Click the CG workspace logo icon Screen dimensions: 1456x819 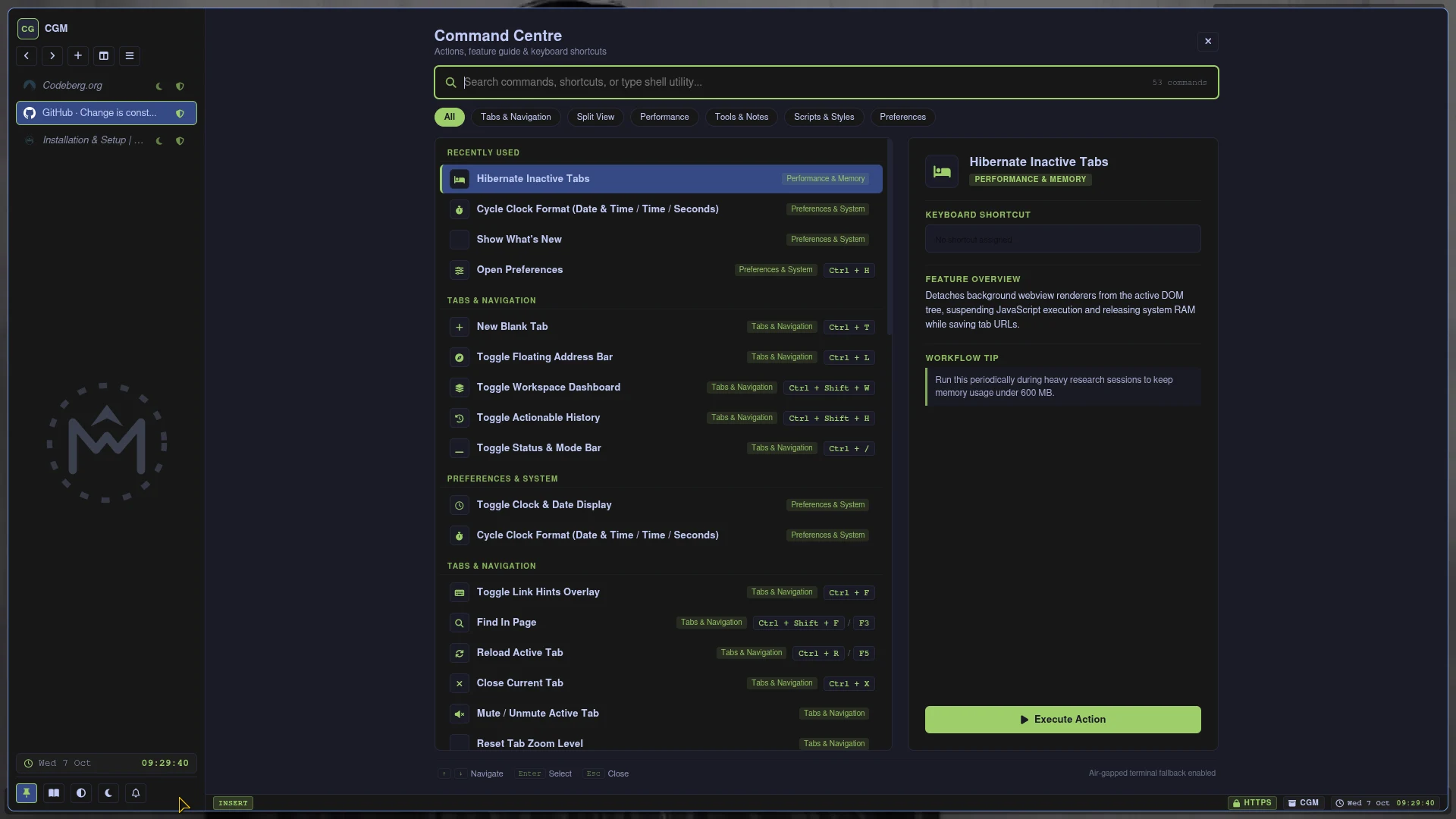click(28, 29)
